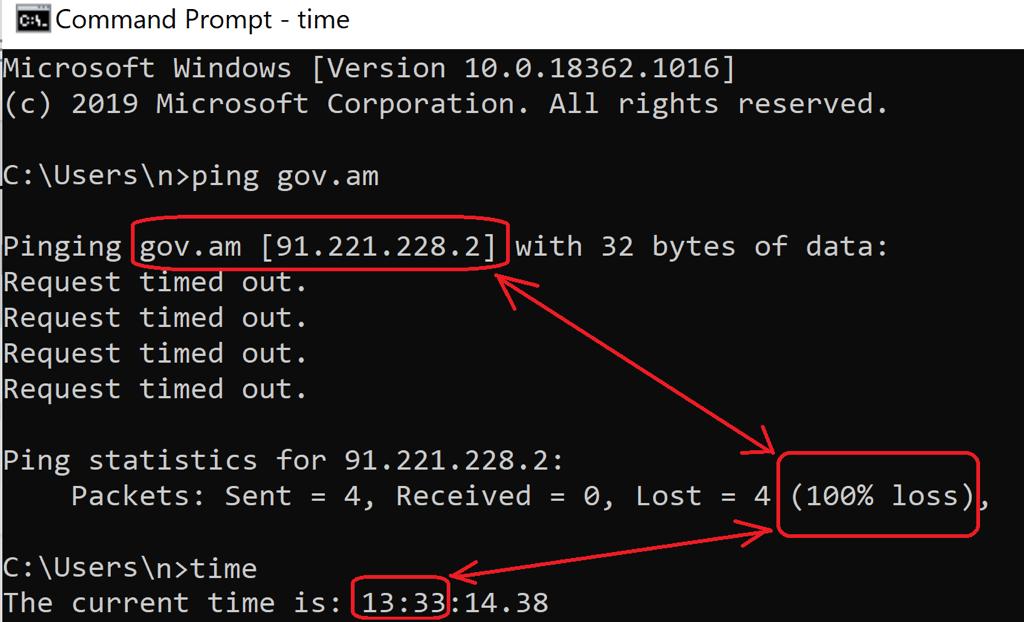Click the "time" command after the prompt
Viewport: 1024px width, 622px height.
tap(223, 568)
